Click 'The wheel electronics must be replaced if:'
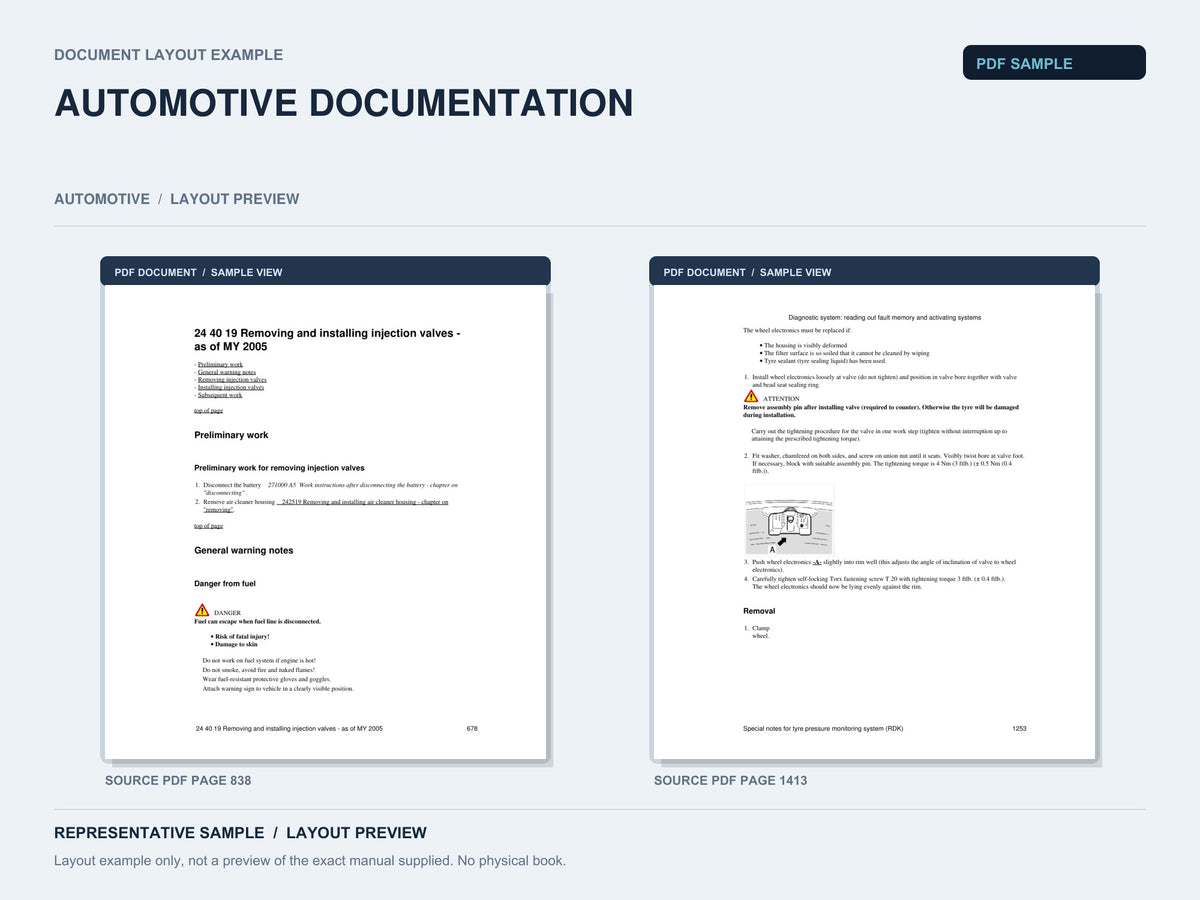The height and width of the screenshot is (900, 1200). pyautogui.click(x=797, y=330)
